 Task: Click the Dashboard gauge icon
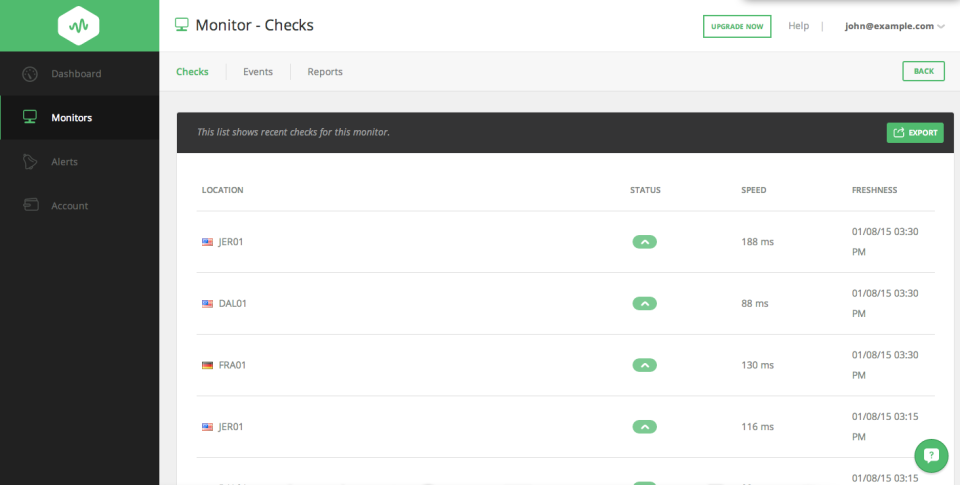coord(30,74)
